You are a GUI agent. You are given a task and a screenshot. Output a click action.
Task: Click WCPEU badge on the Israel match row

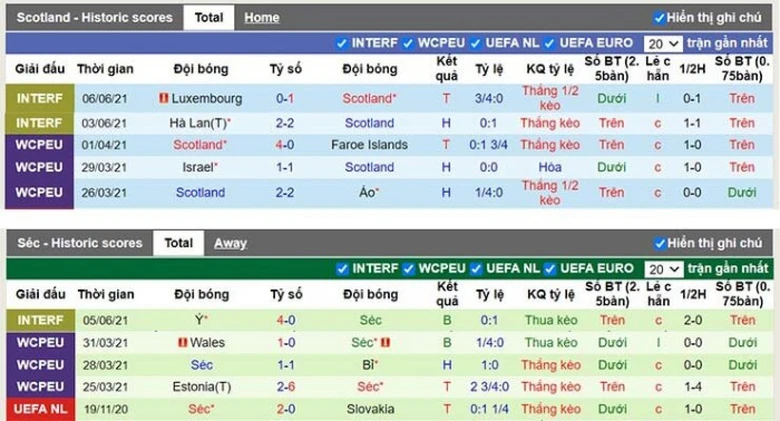(x=39, y=167)
